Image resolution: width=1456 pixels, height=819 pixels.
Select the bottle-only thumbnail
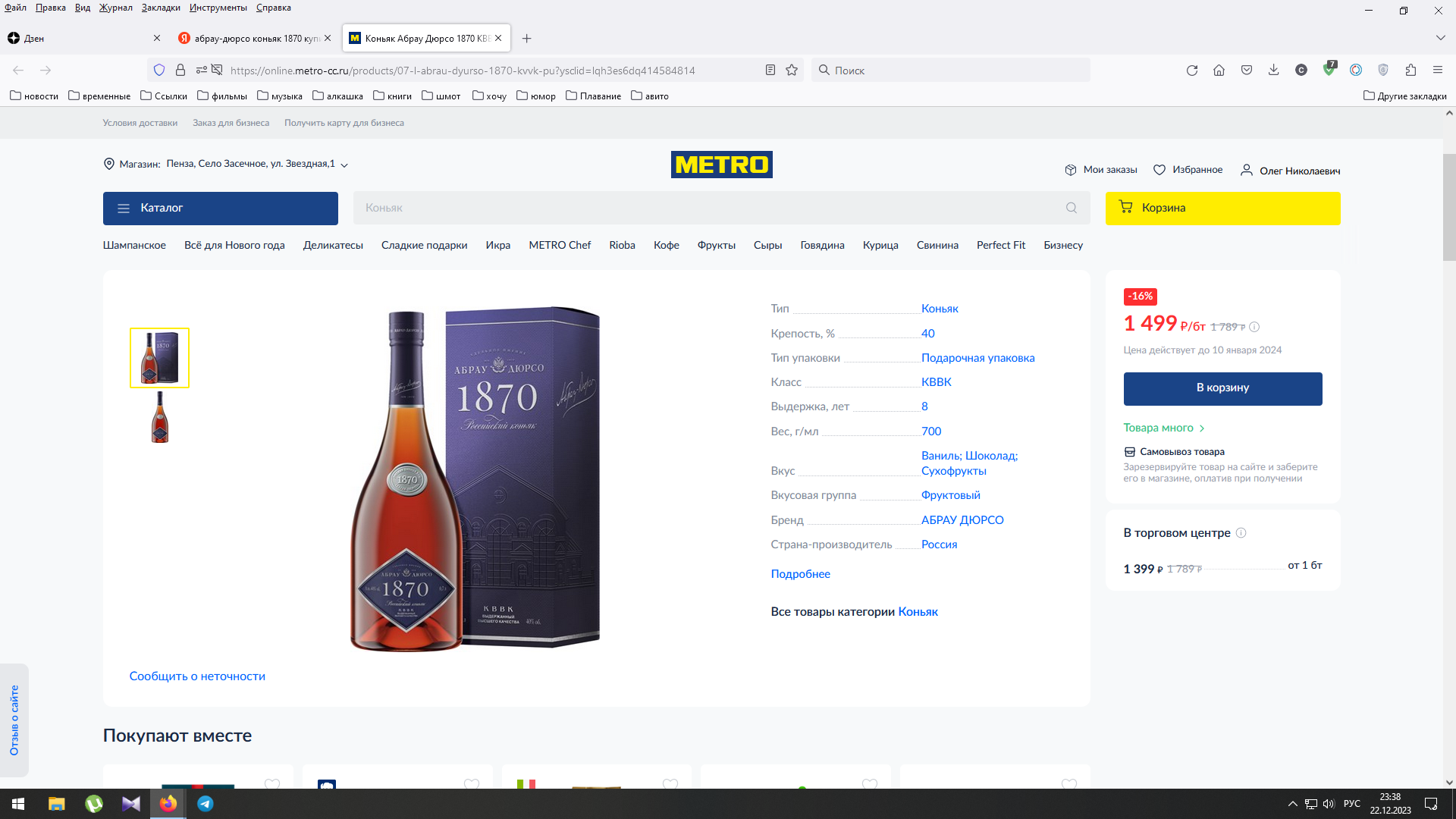pyautogui.click(x=159, y=416)
